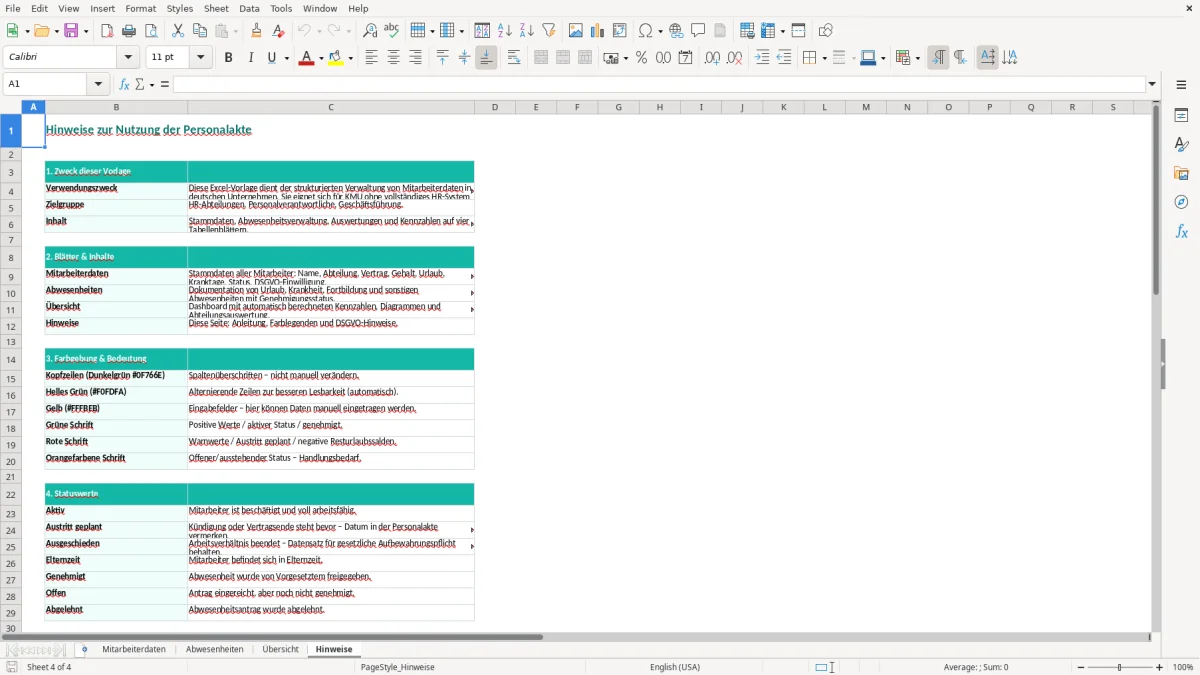This screenshot has width=1200, height=675.
Task: Click the Export as PDF icon
Action: pos(107,31)
